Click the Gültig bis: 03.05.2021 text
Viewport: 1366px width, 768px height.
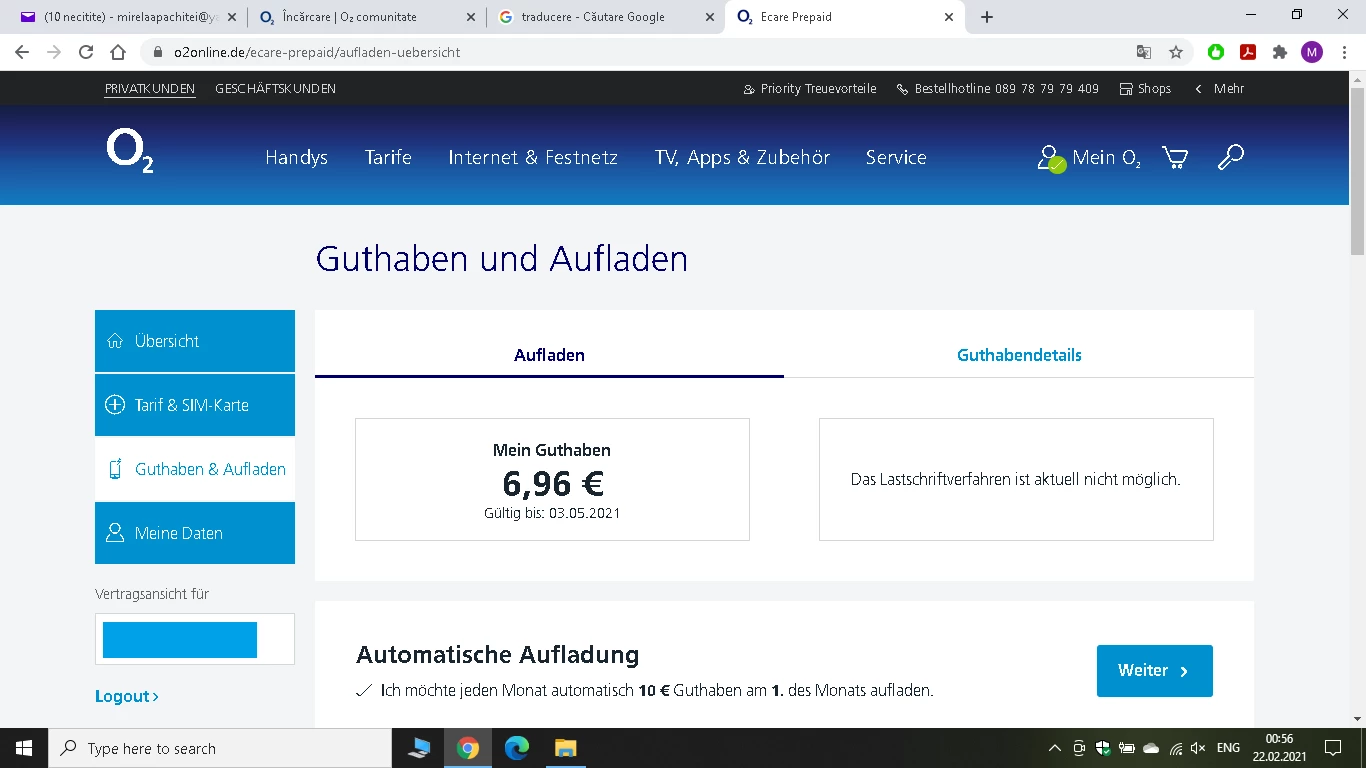point(552,513)
